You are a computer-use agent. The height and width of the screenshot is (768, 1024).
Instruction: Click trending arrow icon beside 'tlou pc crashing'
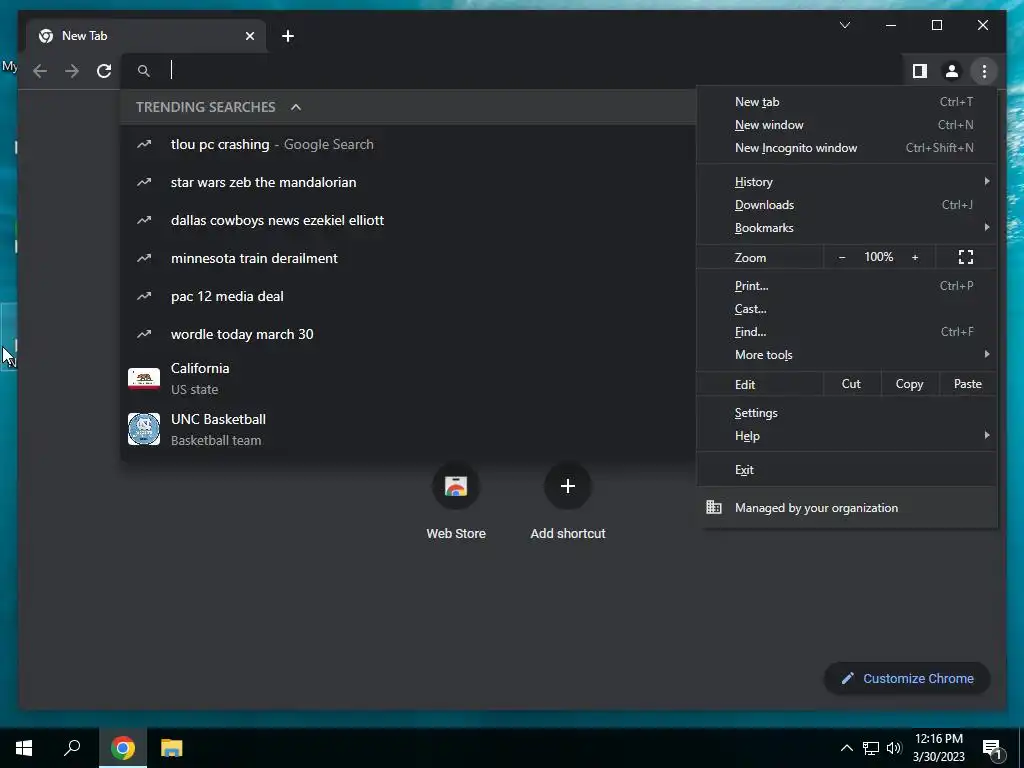click(144, 144)
